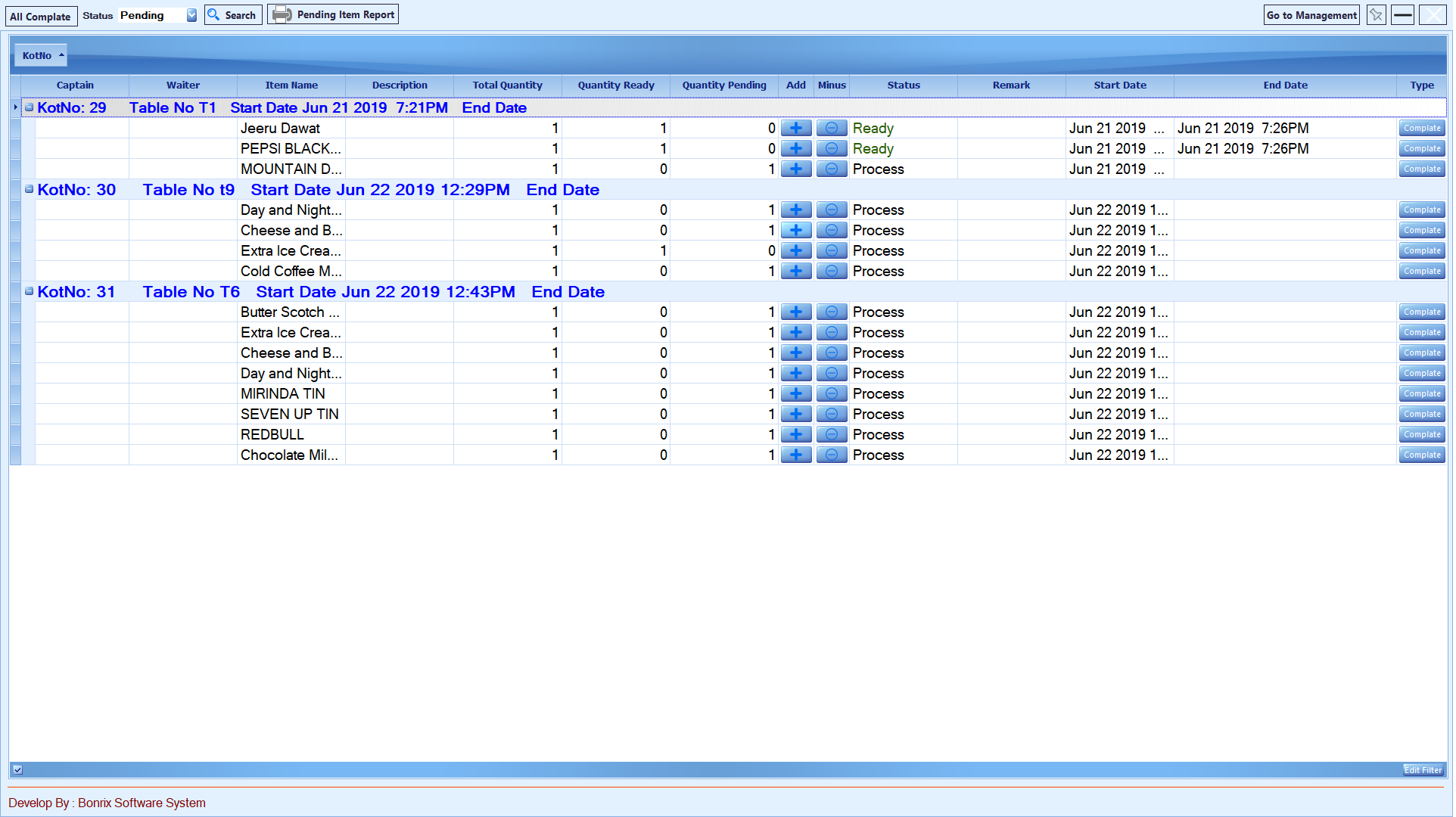1456x817 pixels.
Task: Click minus icon for MIRINDA TIN row
Action: pyautogui.click(x=831, y=394)
